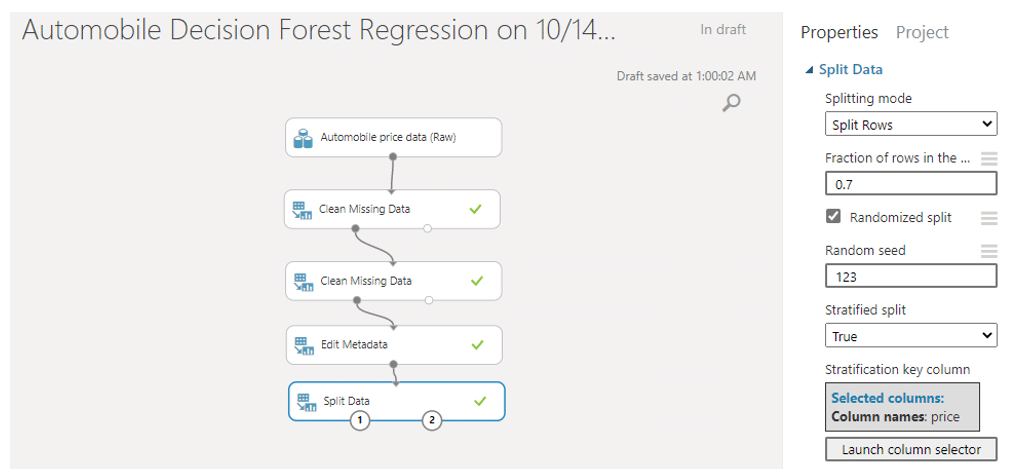Click the Random seed input field
The width and height of the screenshot is (1014, 474).
pyautogui.click(x=911, y=277)
